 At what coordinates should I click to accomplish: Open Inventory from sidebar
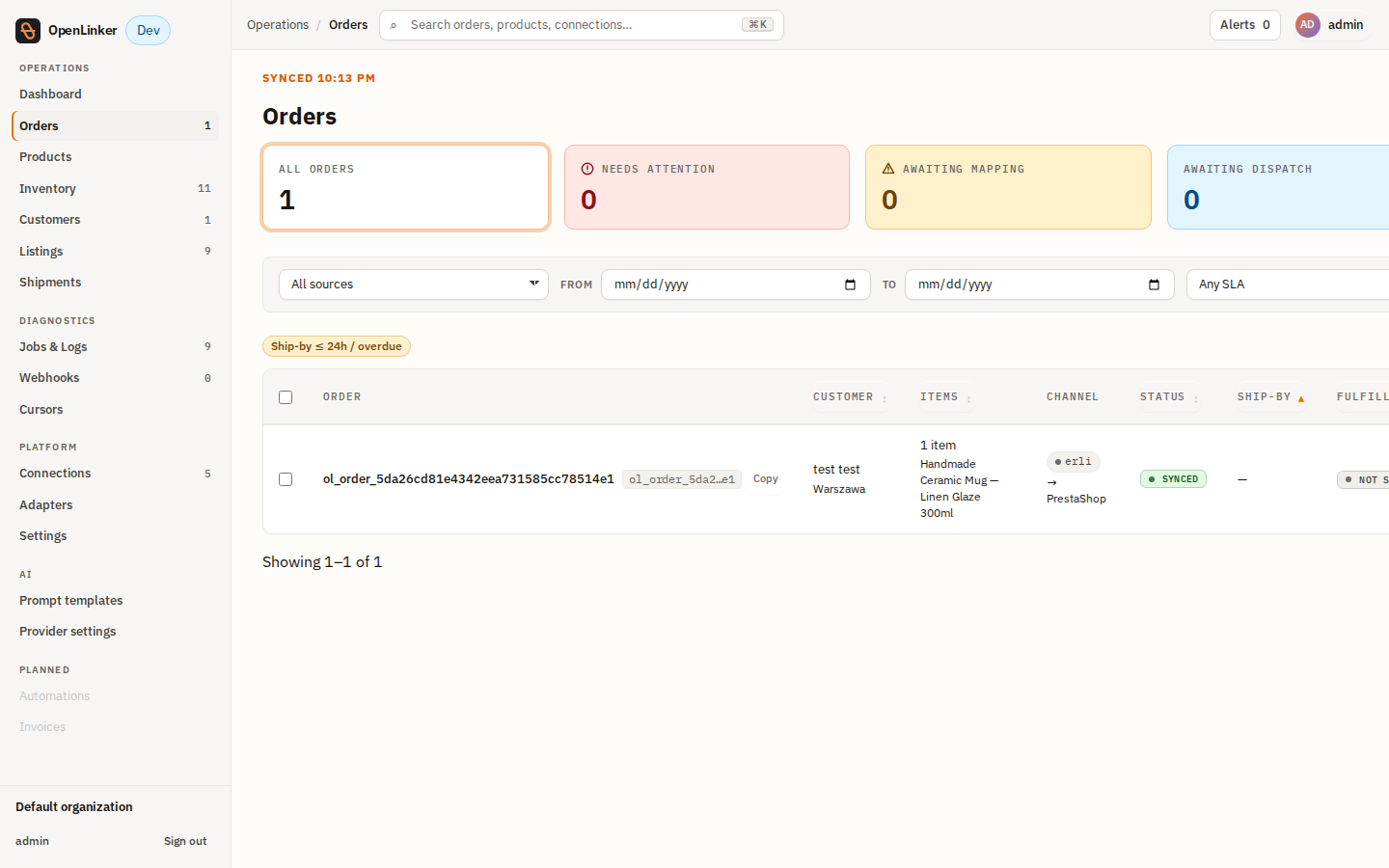115,189
